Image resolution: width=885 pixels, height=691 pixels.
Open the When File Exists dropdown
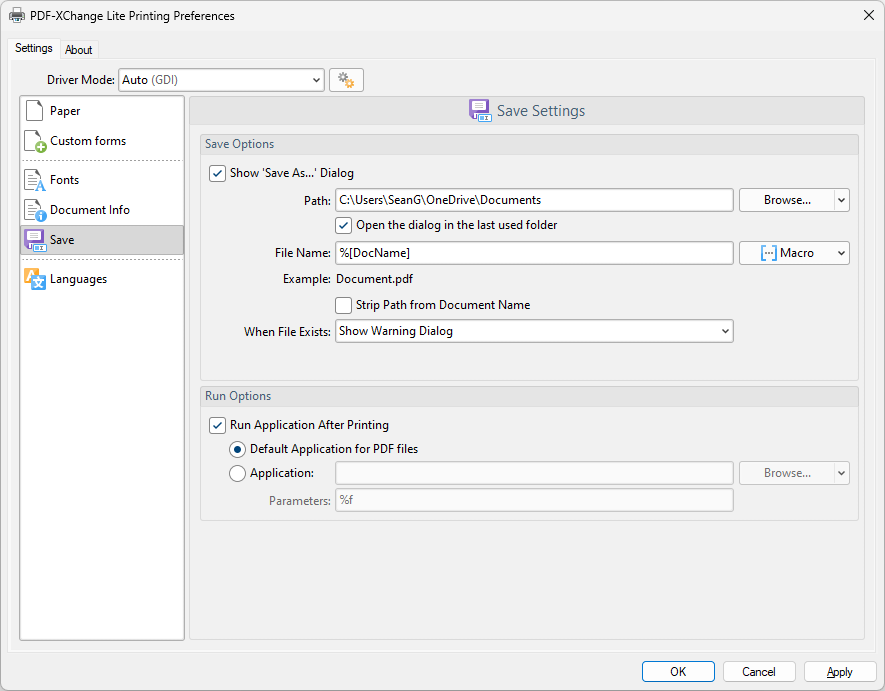click(x=725, y=331)
